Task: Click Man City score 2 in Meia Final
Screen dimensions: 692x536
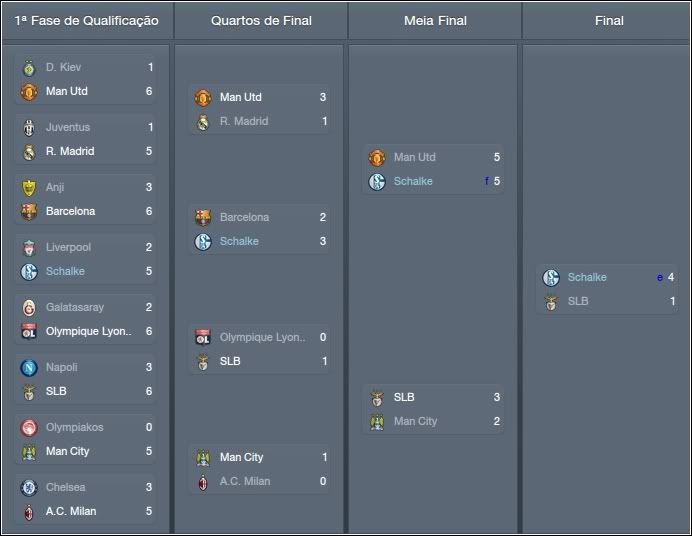Action: click(496, 421)
